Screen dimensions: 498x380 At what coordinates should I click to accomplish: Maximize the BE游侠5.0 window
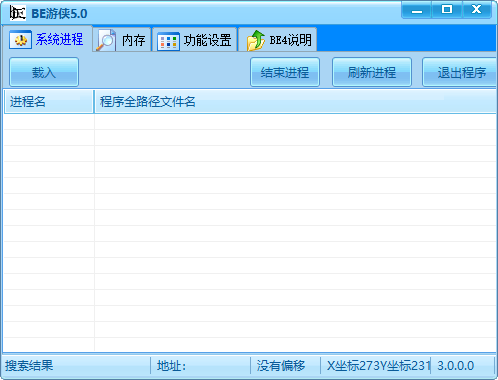coord(447,10)
